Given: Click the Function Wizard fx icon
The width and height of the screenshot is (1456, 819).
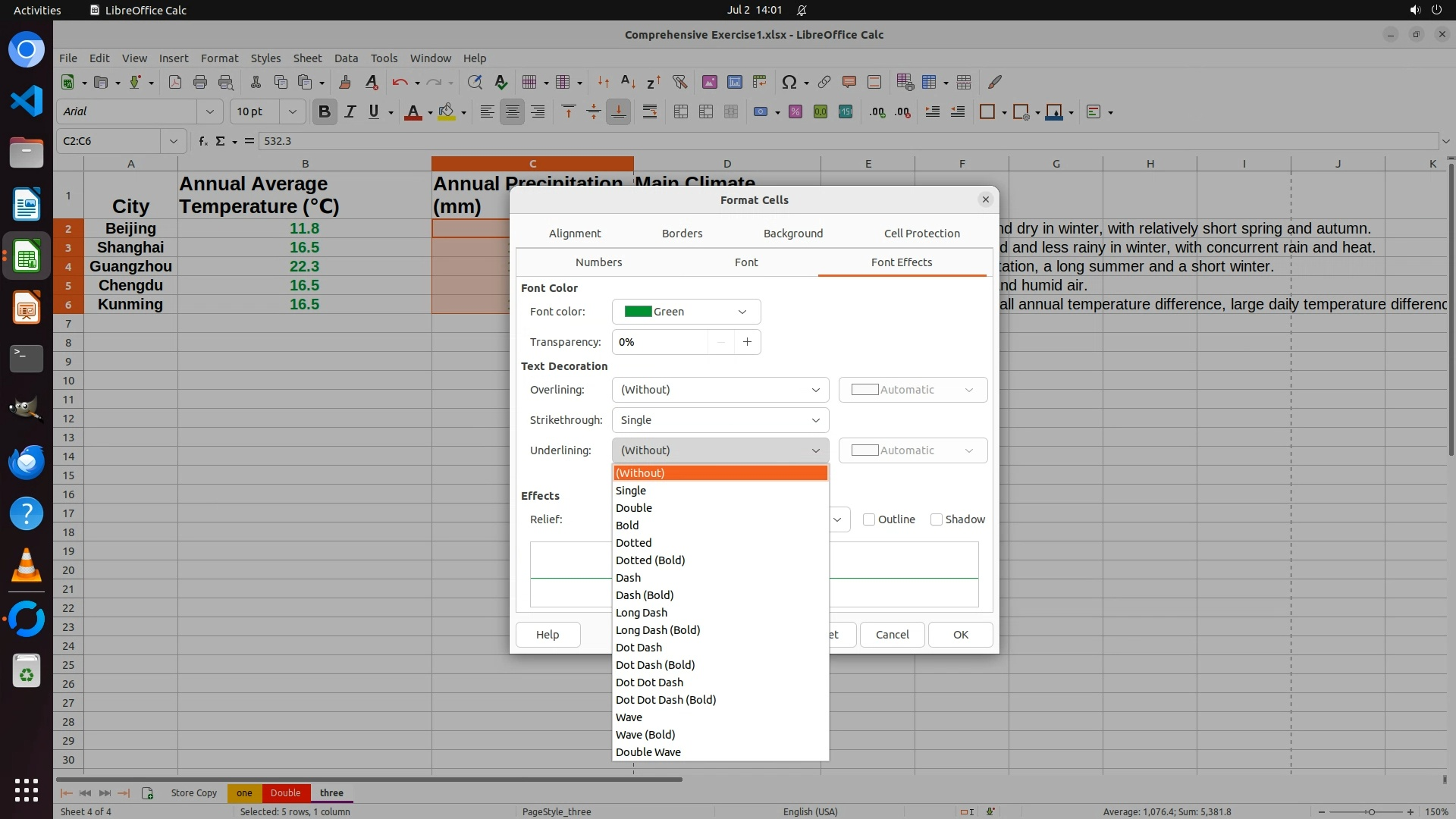Looking at the screenshot, I should [x=203, y=141].
